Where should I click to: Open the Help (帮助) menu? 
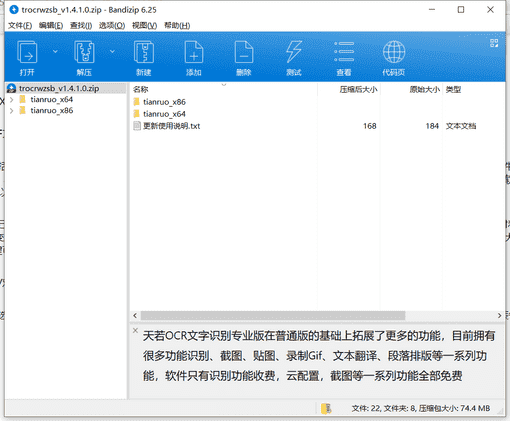(177, 25)
